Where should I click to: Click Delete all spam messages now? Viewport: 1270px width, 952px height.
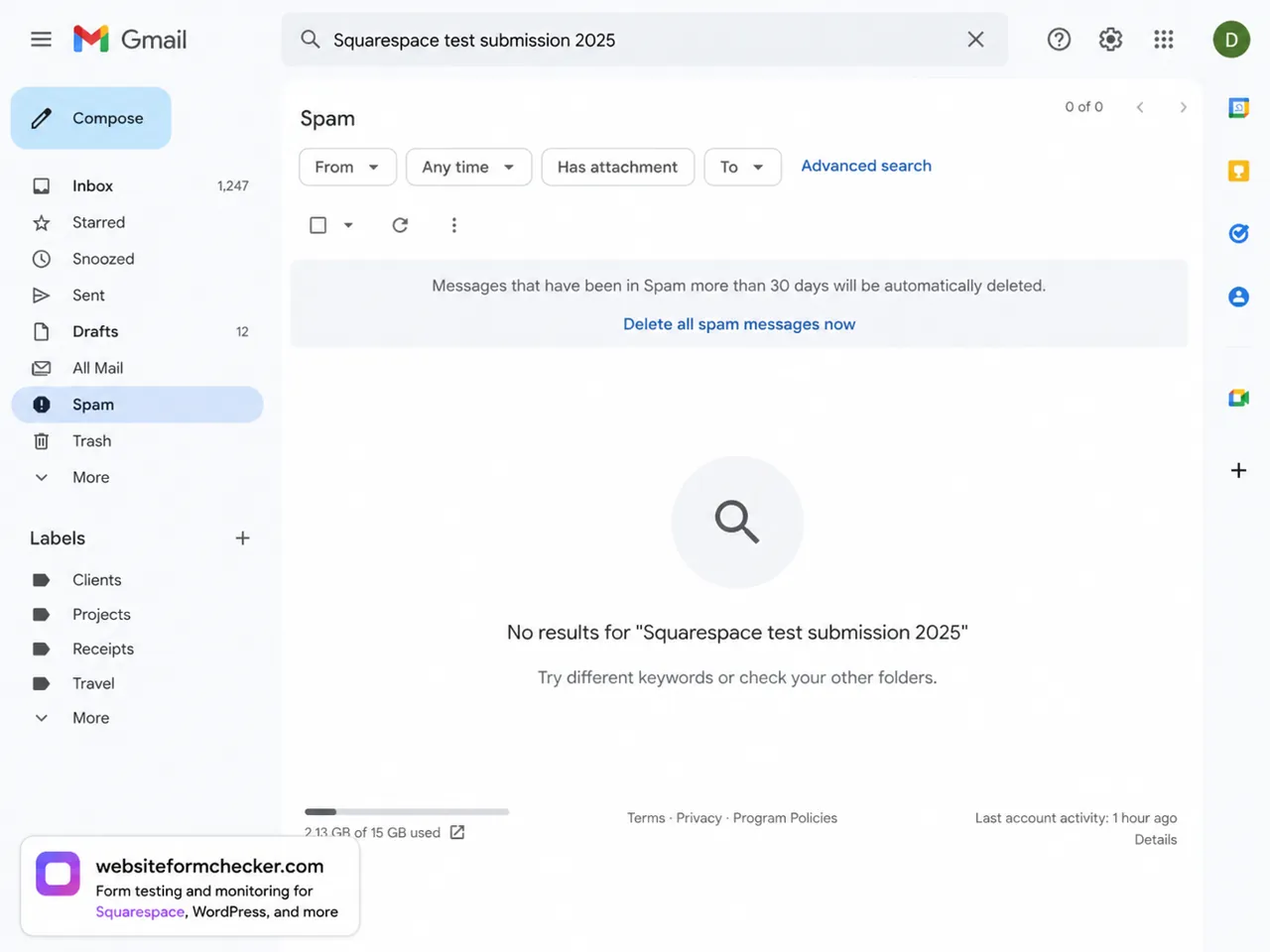739,324
